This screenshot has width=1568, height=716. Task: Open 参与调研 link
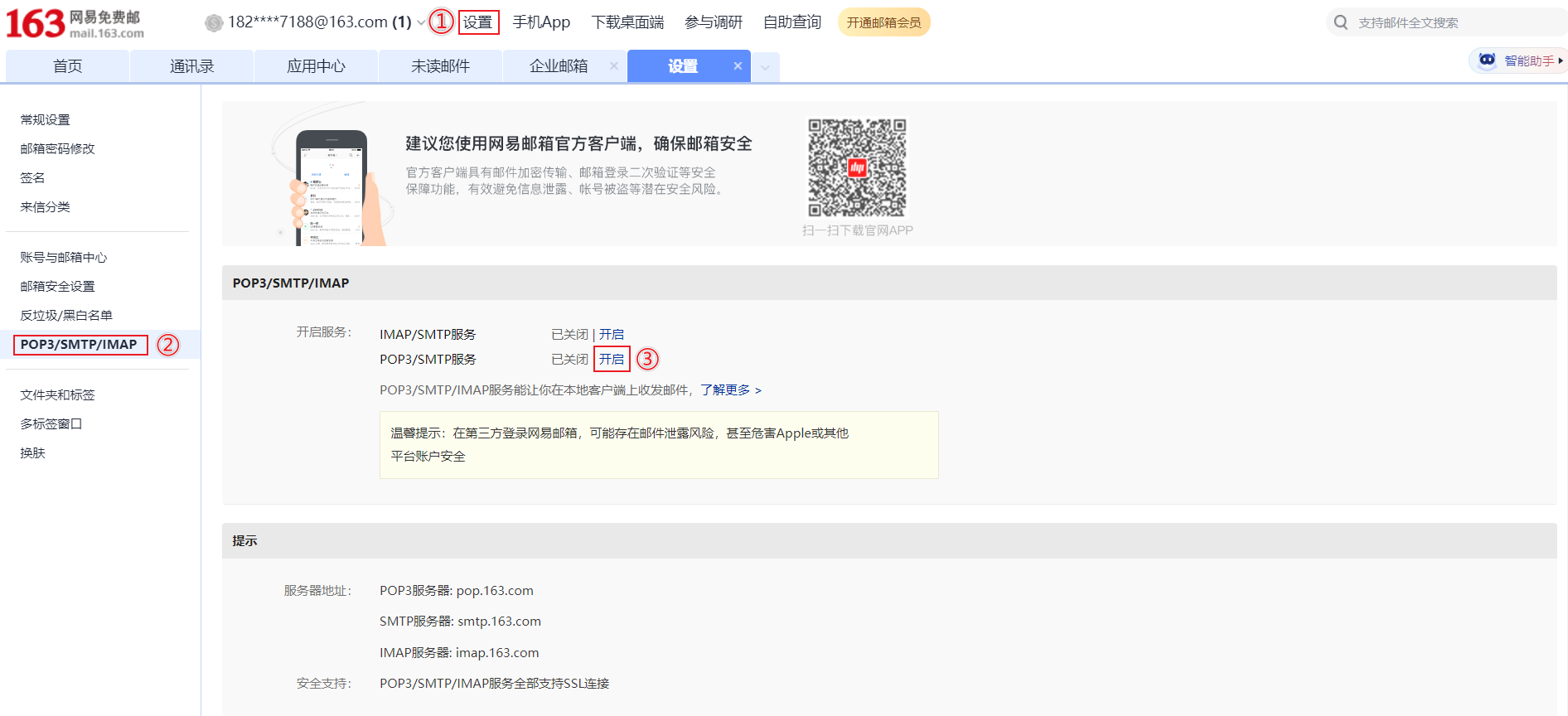tap(714, 22)
